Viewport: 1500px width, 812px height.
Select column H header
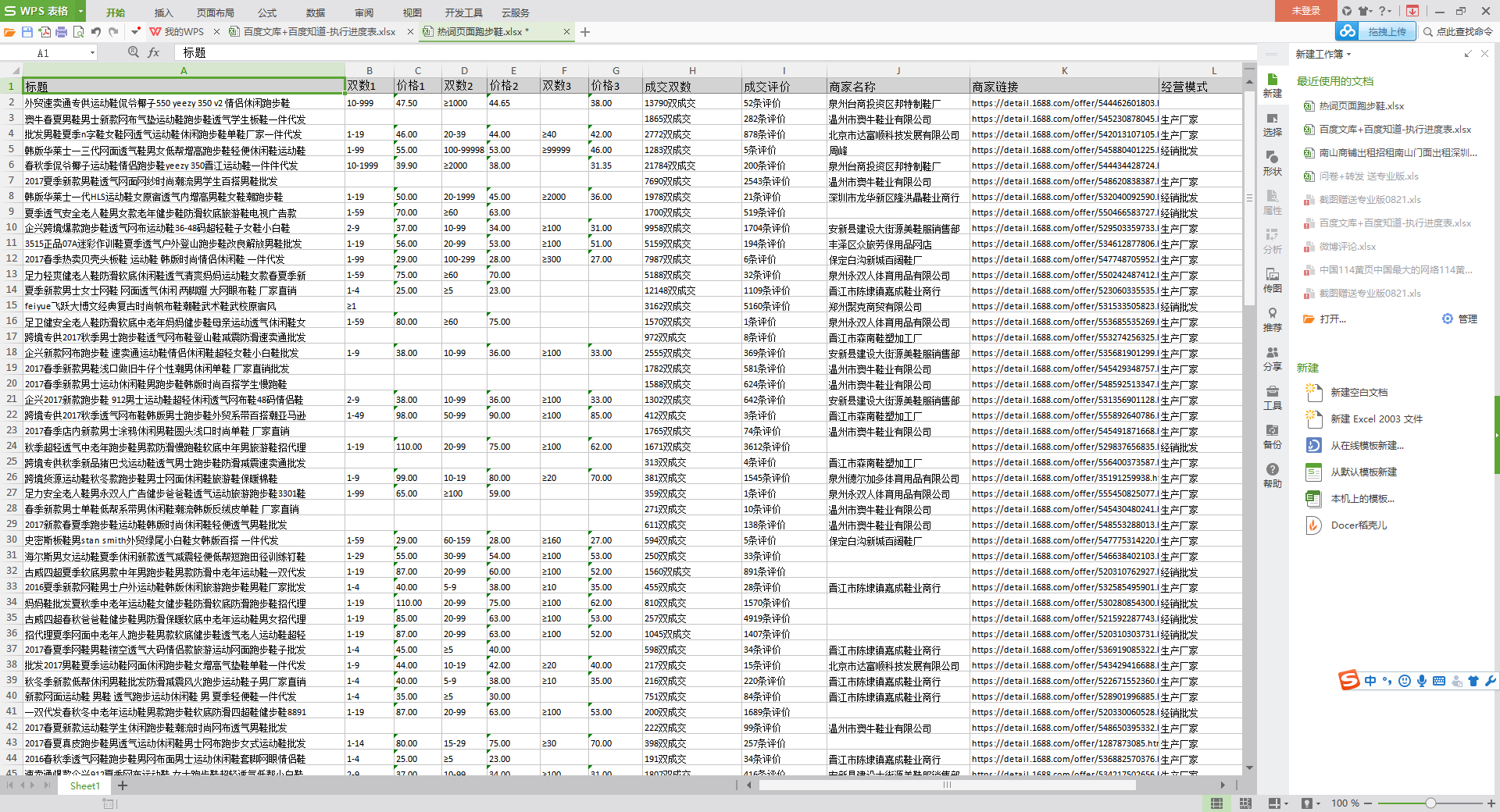tap(691, 70)
